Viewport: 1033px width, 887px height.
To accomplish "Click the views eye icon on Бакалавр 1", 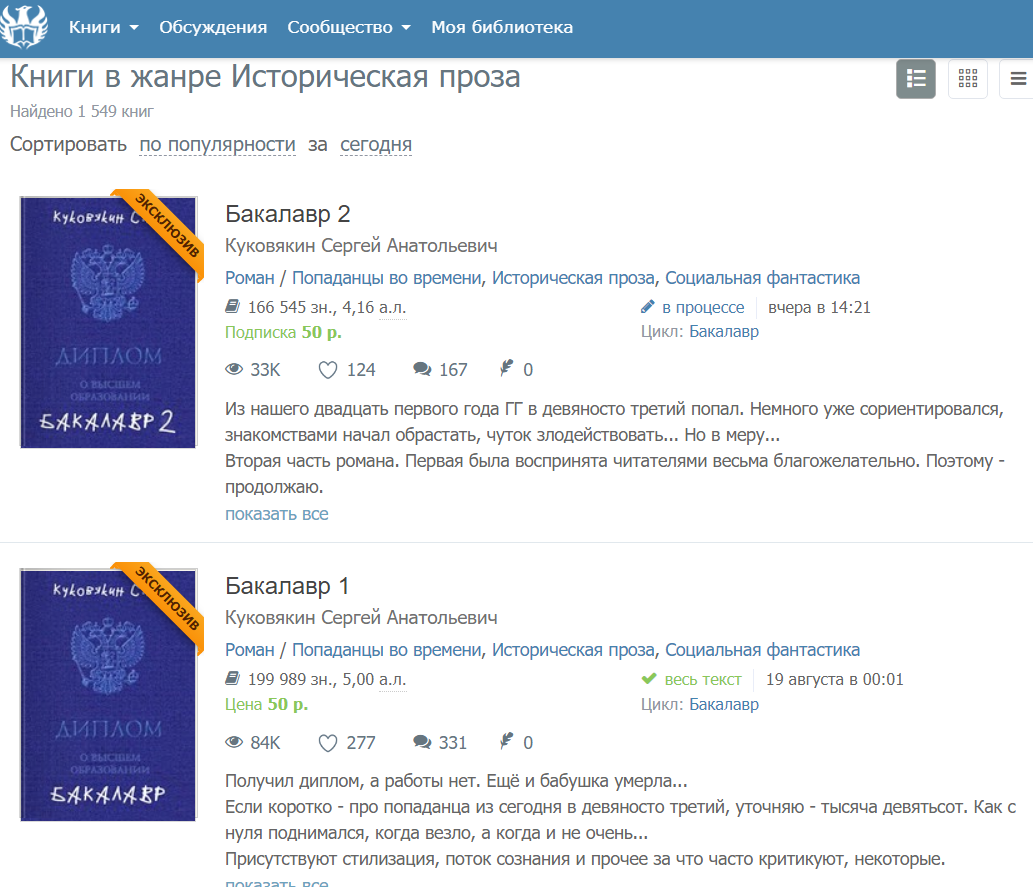I will pos(235,743).
